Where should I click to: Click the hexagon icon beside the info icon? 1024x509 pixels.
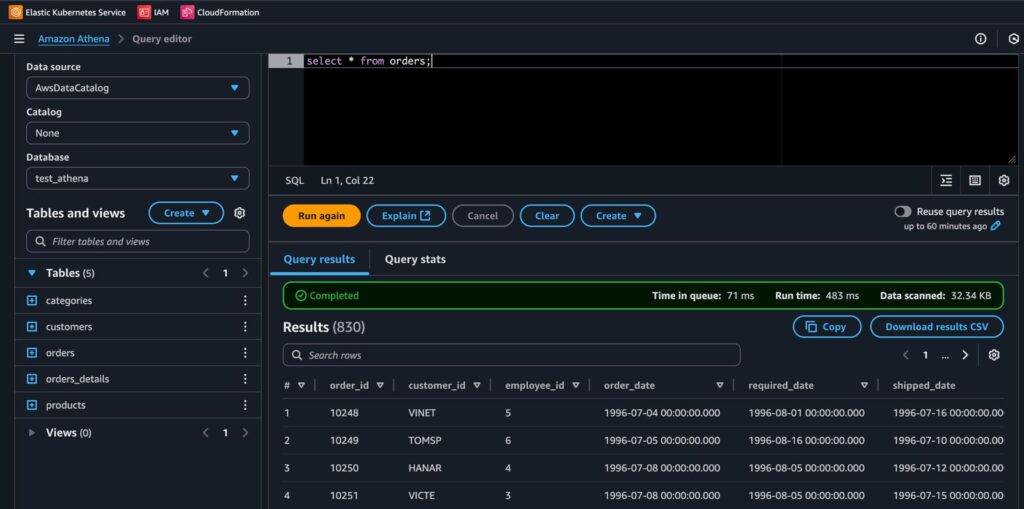coord(1013,39)
